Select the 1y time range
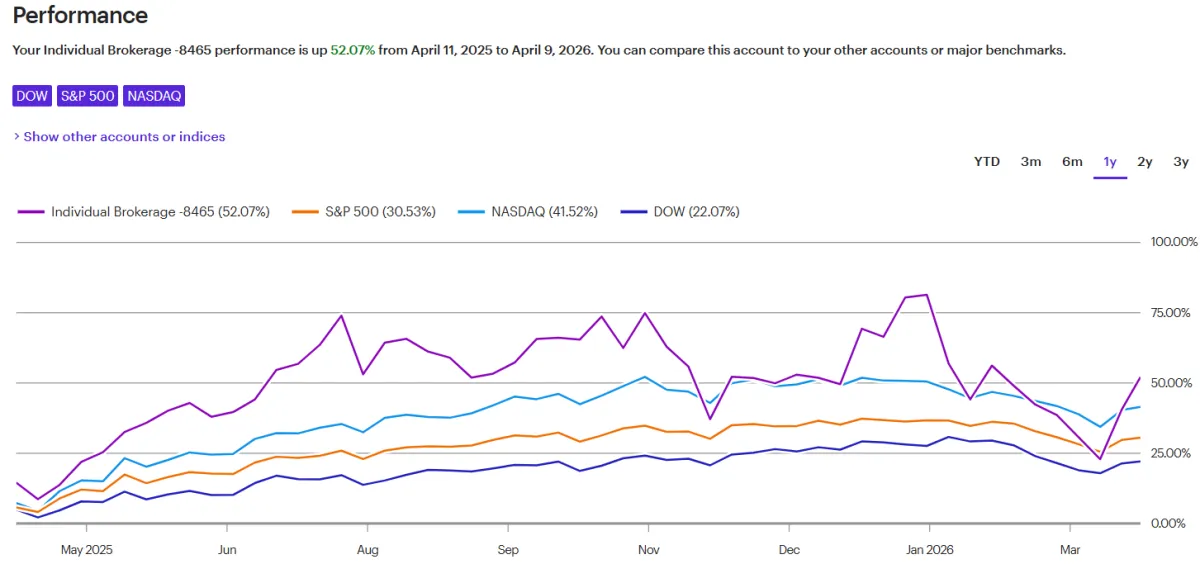The image size is (1200, 564). [x=1110, y=162]
